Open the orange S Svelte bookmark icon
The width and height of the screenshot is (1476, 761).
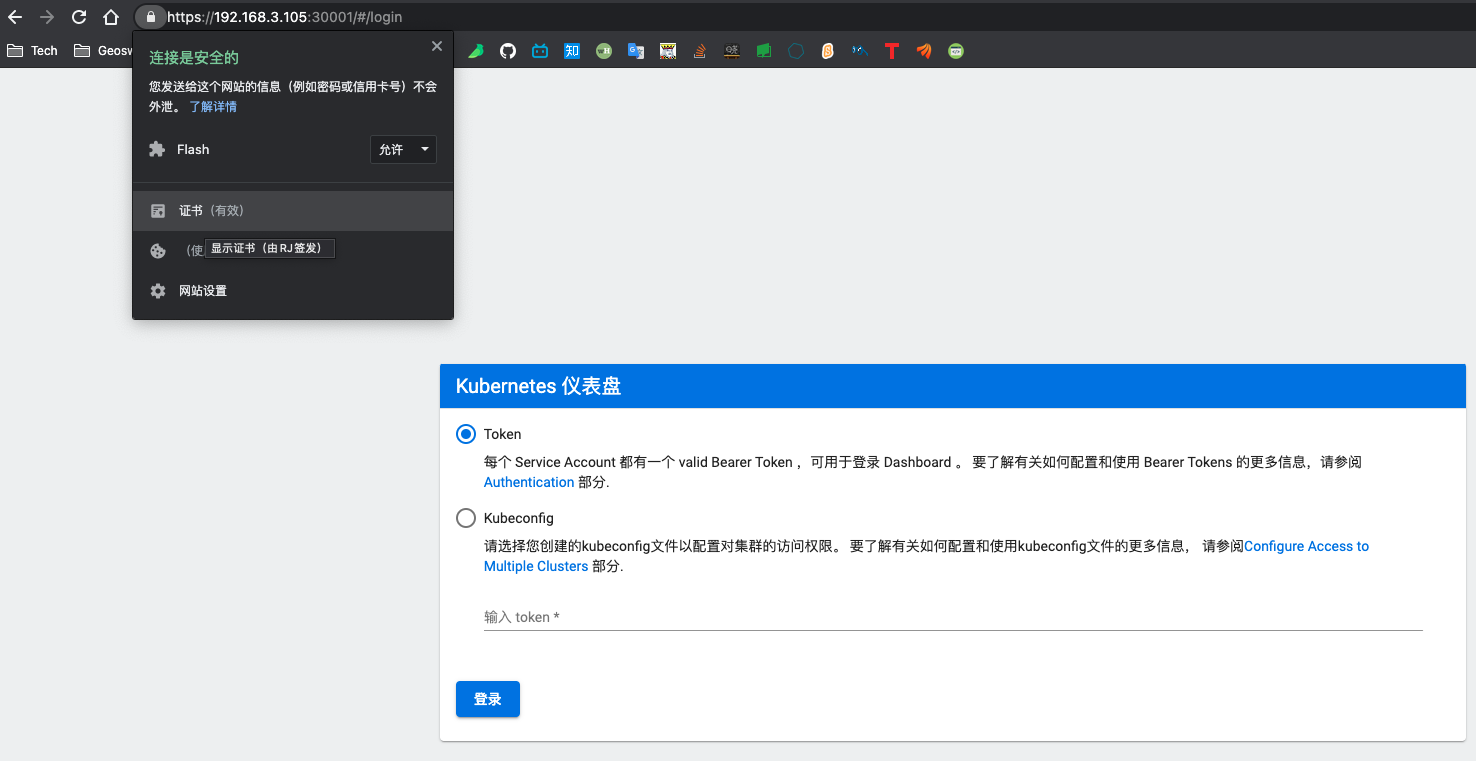[828, 51]
